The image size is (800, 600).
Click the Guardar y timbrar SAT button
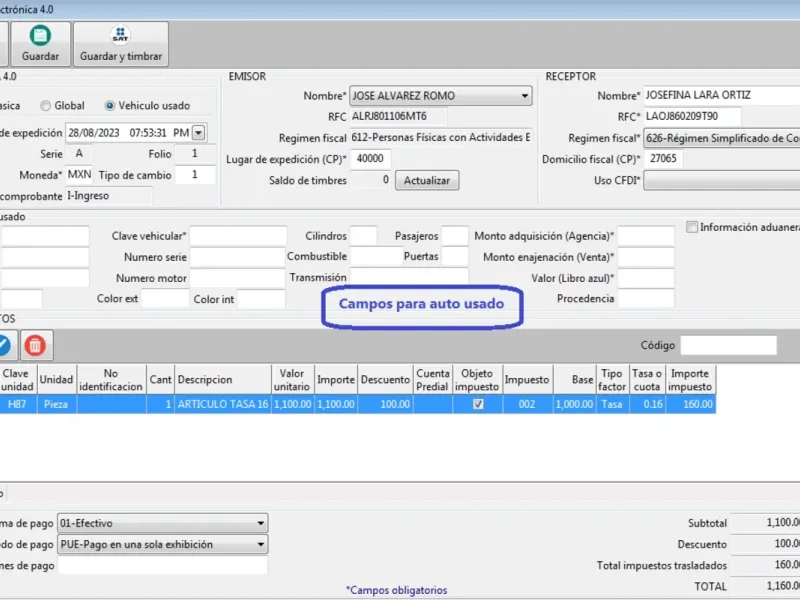click(121, 44)
